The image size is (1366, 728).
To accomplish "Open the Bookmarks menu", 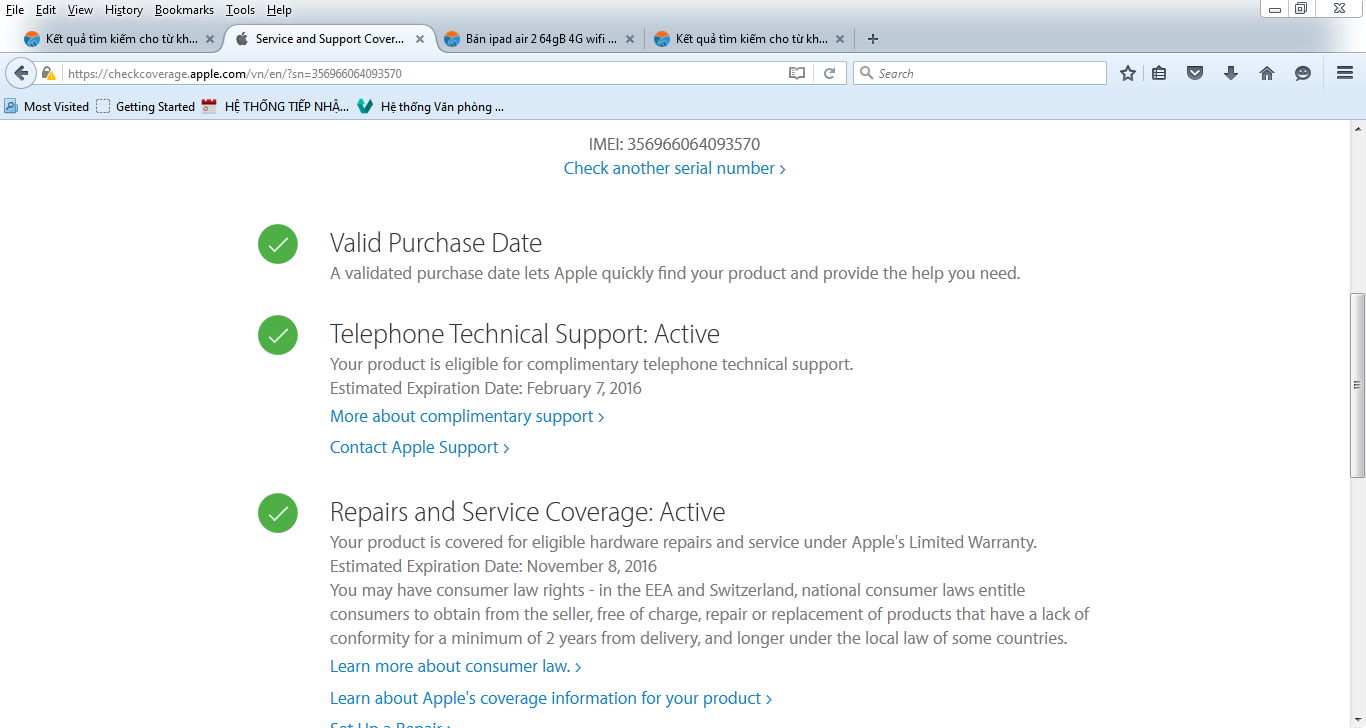I will (184, 10).
